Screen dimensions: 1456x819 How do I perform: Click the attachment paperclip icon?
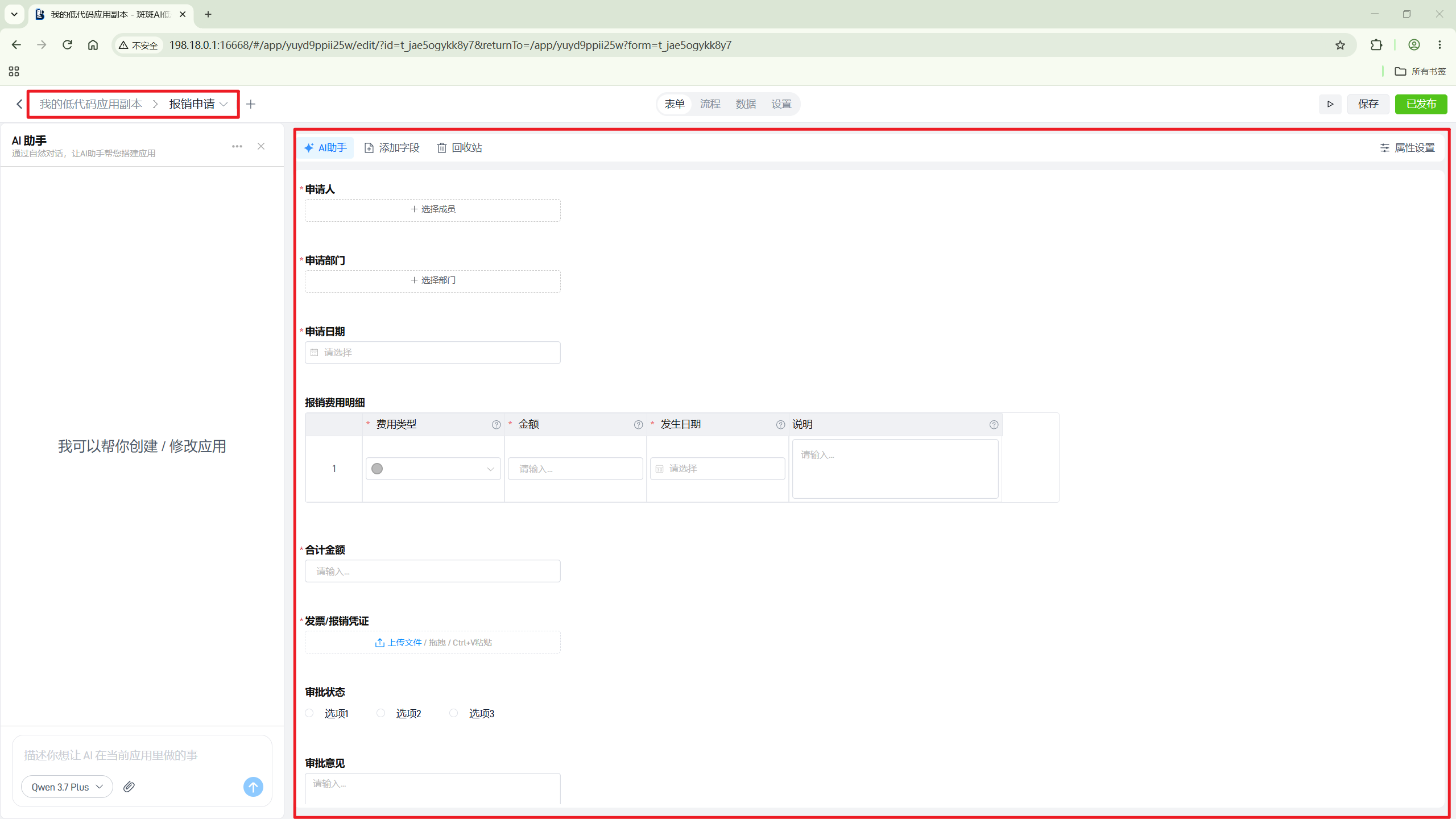pos(129,787)
